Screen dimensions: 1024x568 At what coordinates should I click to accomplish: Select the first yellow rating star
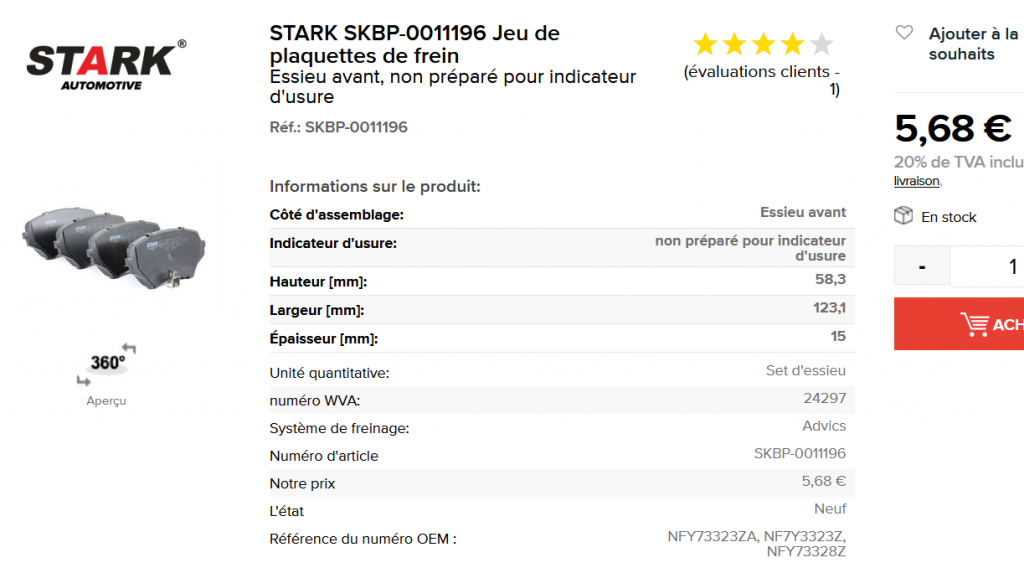705,44
